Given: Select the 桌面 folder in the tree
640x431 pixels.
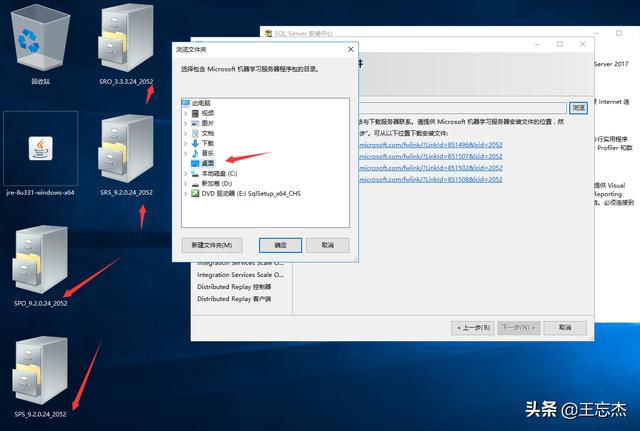Looking at the screenshot, I should [x=208, y=162].
